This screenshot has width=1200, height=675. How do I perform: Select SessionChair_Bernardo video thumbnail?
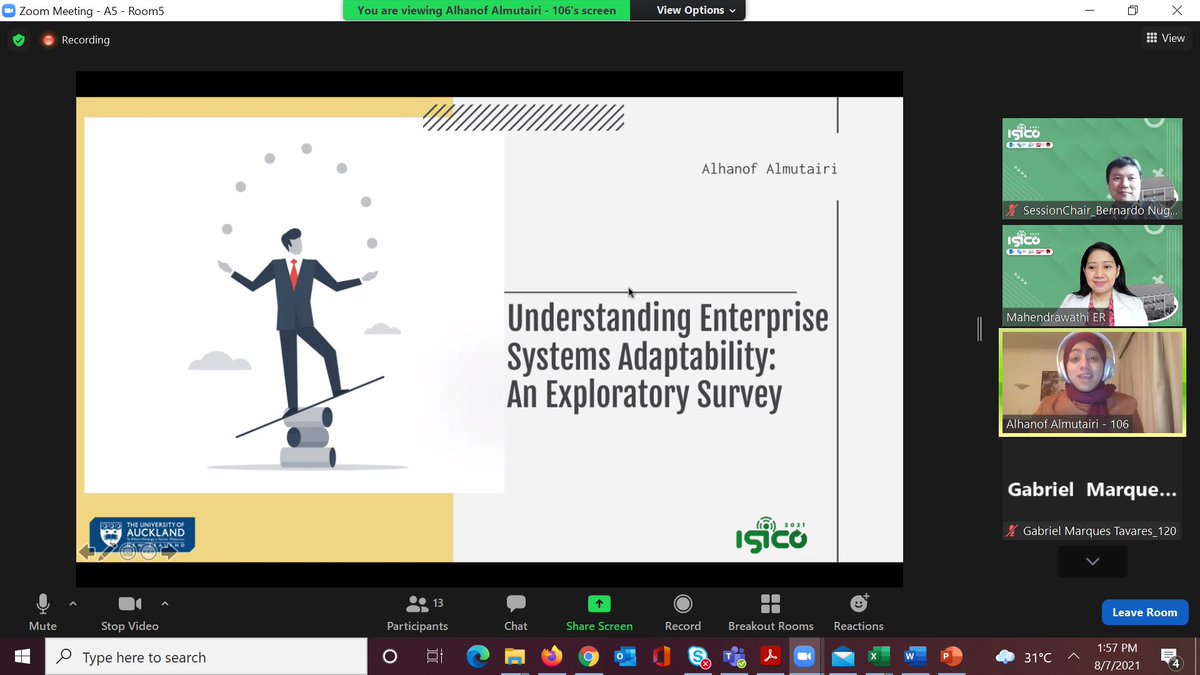tap(1092, 169)
